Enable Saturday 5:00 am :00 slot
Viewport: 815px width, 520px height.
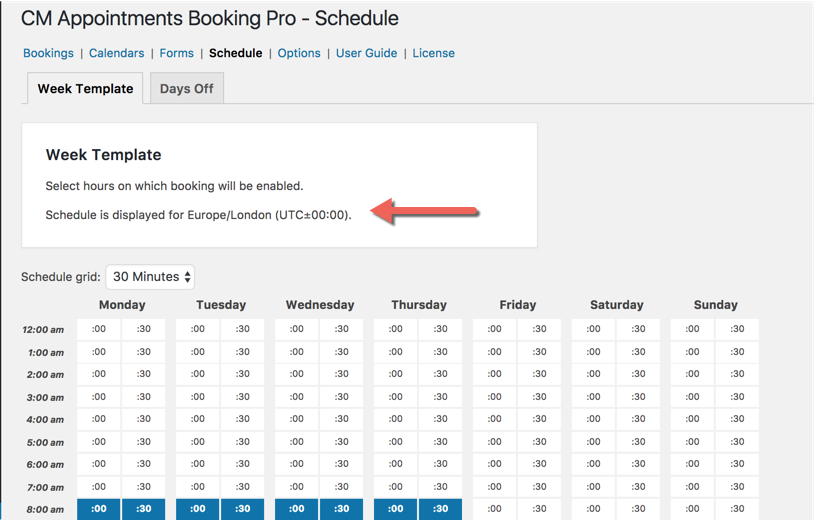tap(593, 442)
